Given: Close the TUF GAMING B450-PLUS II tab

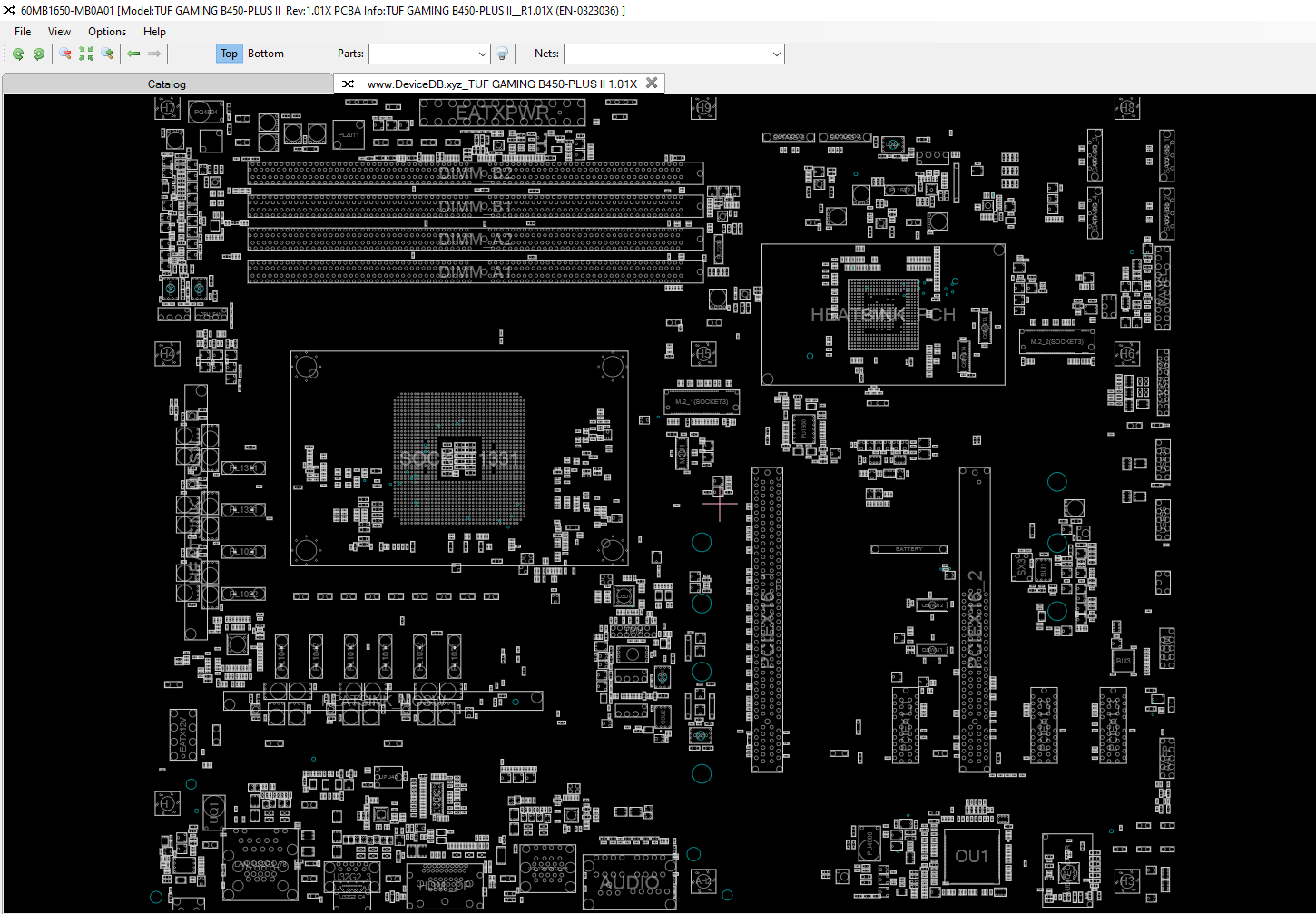Looking at the screenshot, I should click(x=652, y=83).
